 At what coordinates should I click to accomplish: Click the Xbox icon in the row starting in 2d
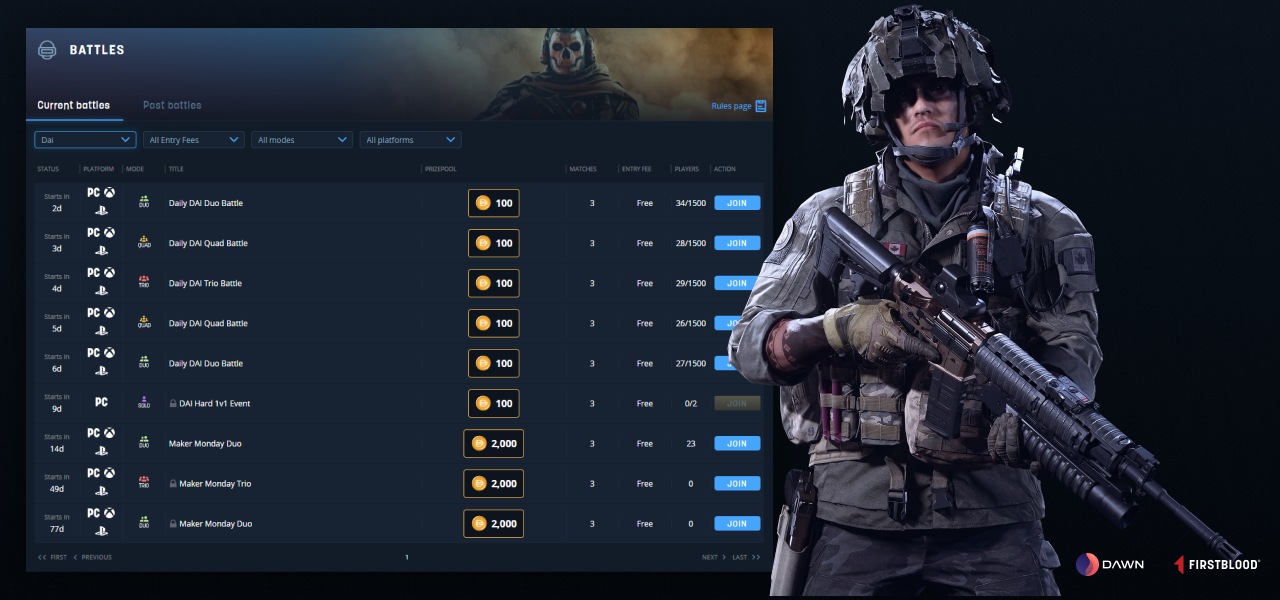109,193
